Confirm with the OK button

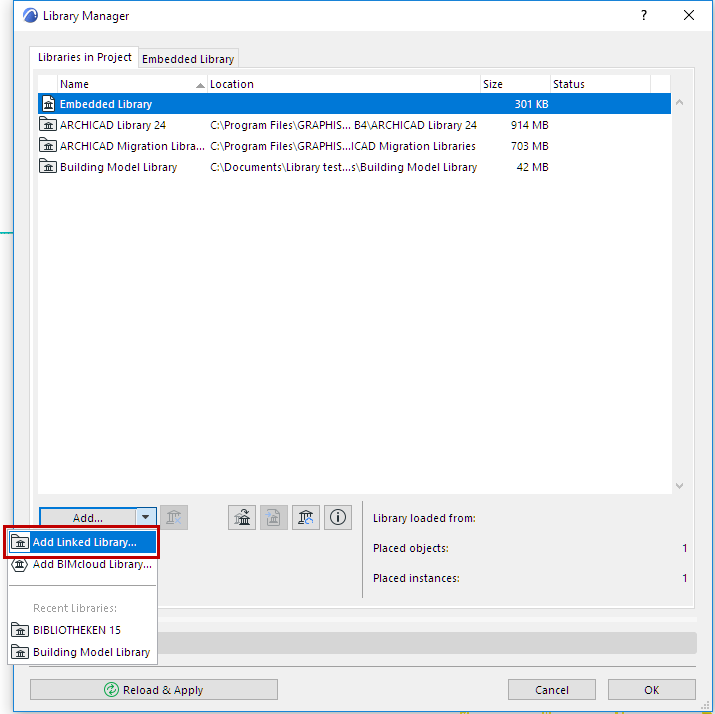tap(652, 689)
